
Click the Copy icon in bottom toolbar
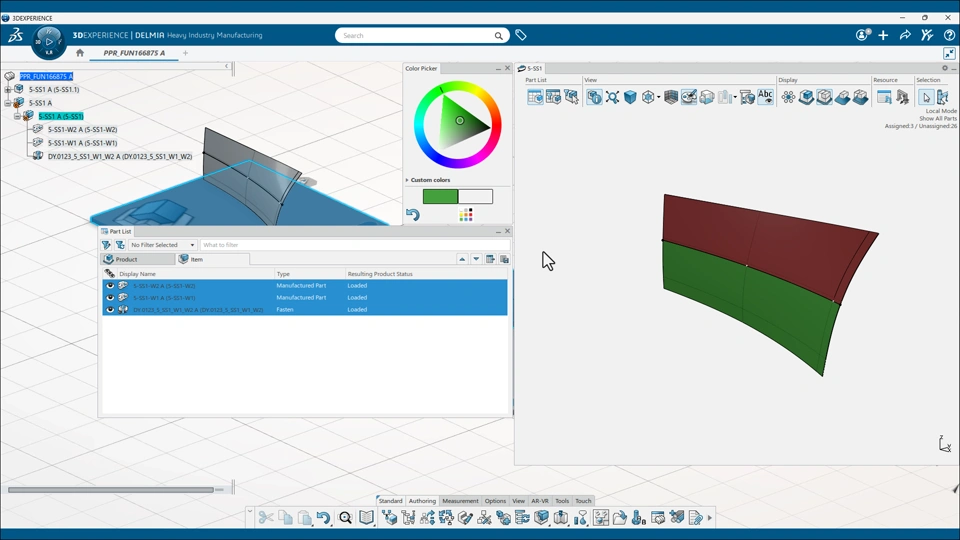point(285,518)
